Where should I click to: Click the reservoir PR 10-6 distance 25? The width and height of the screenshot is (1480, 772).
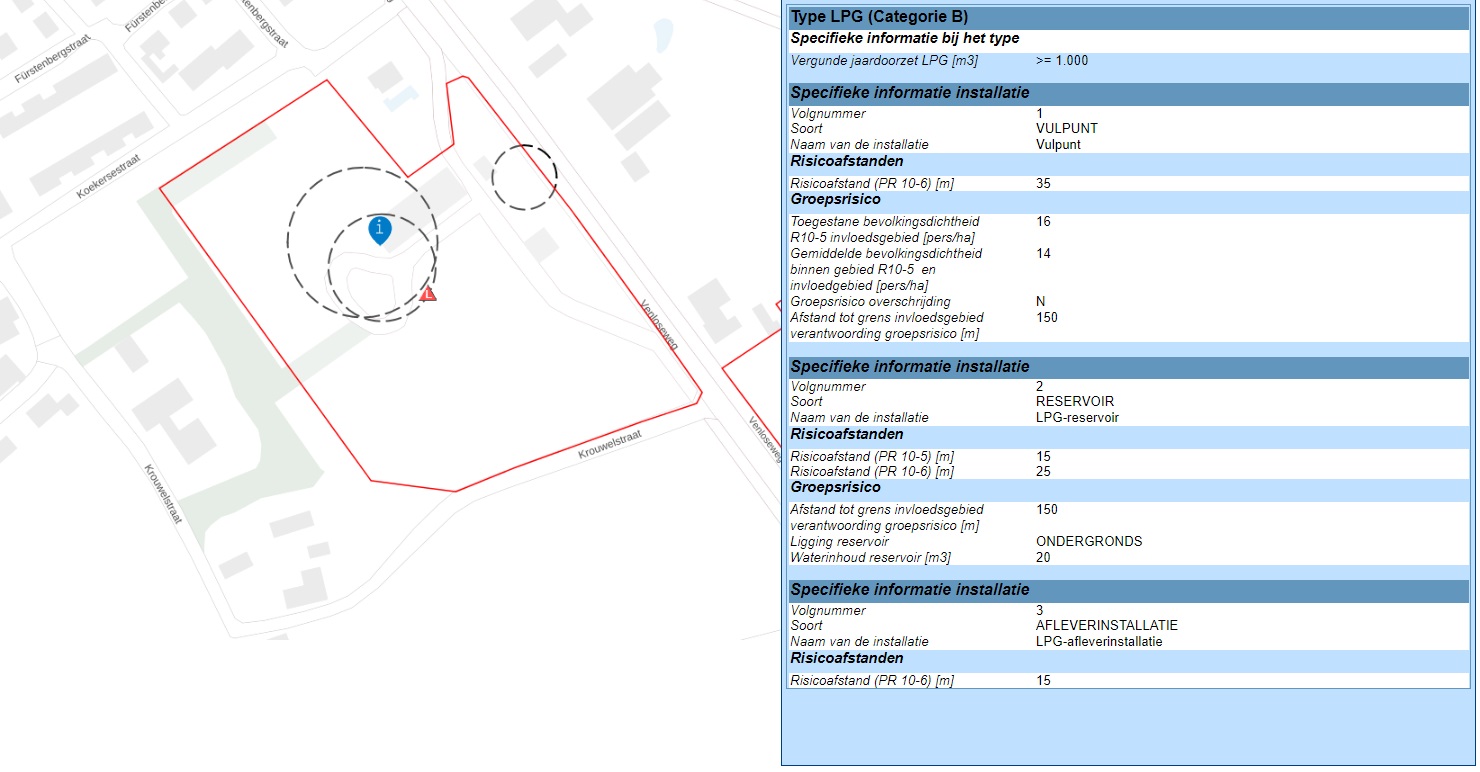coord(1043,471)
